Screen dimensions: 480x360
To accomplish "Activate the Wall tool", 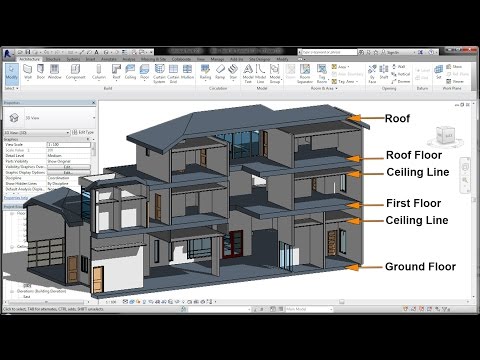I will coord(28,72).
